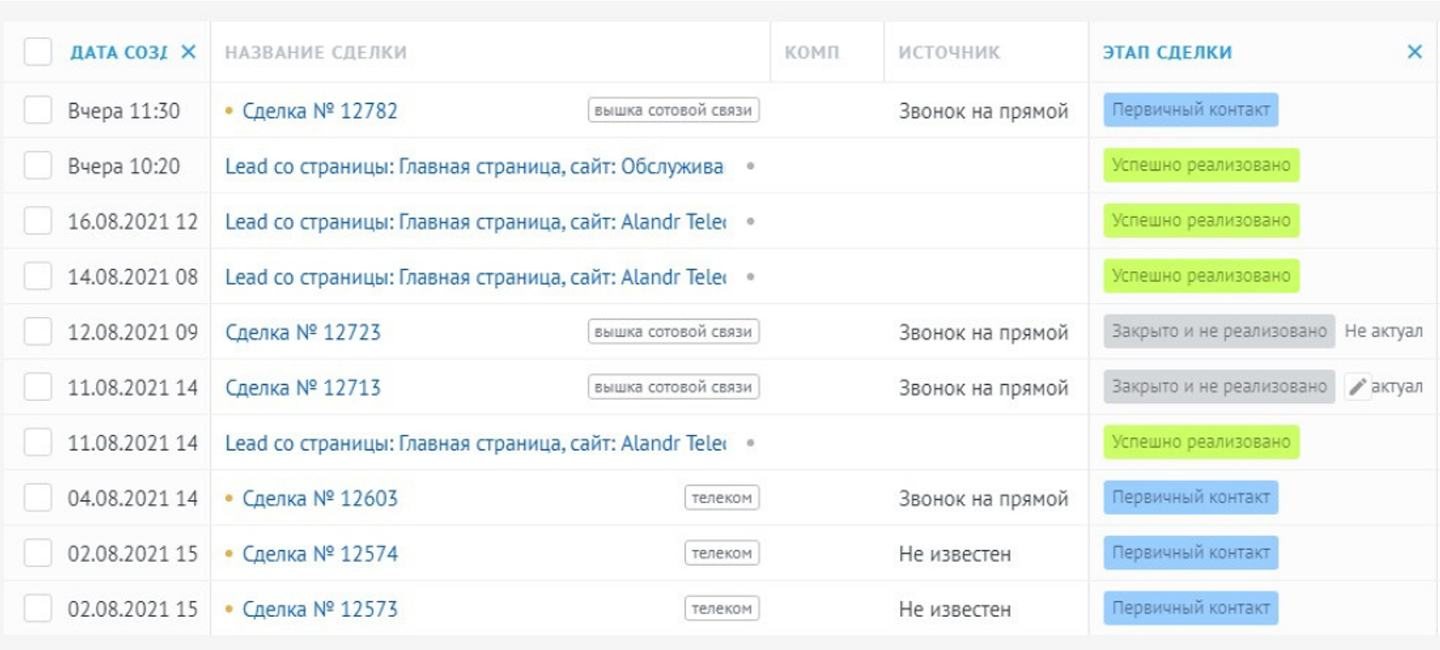Screen dimensions: 1440x650
Task: Click Первичный контакт stage of deal 12574
Action: coord(1190,552)
